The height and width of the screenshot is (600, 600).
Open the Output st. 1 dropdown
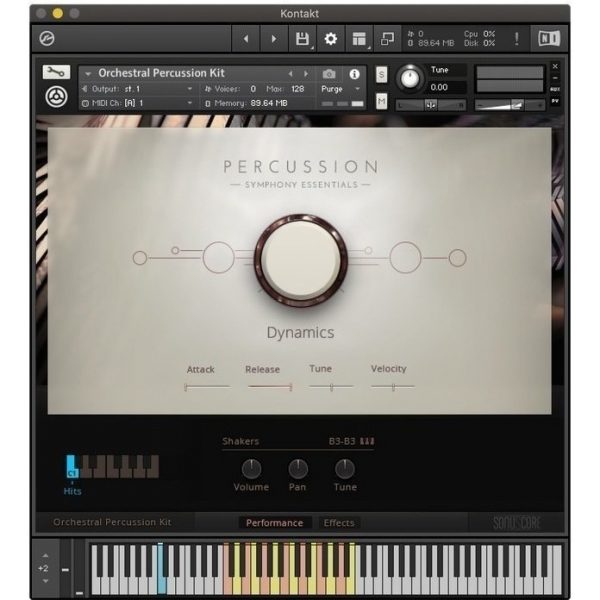[137, 89]
